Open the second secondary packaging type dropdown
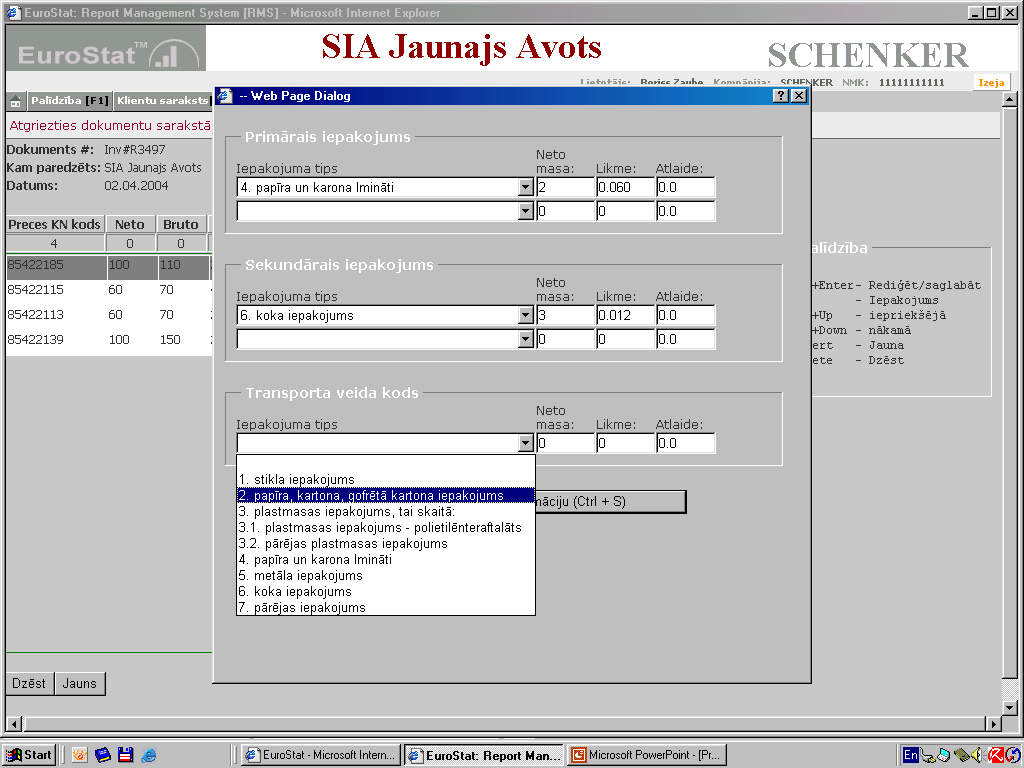Image resolution: width=1024 pixels, height=768 pixels. pyautogui.click(x=526, y=340)
